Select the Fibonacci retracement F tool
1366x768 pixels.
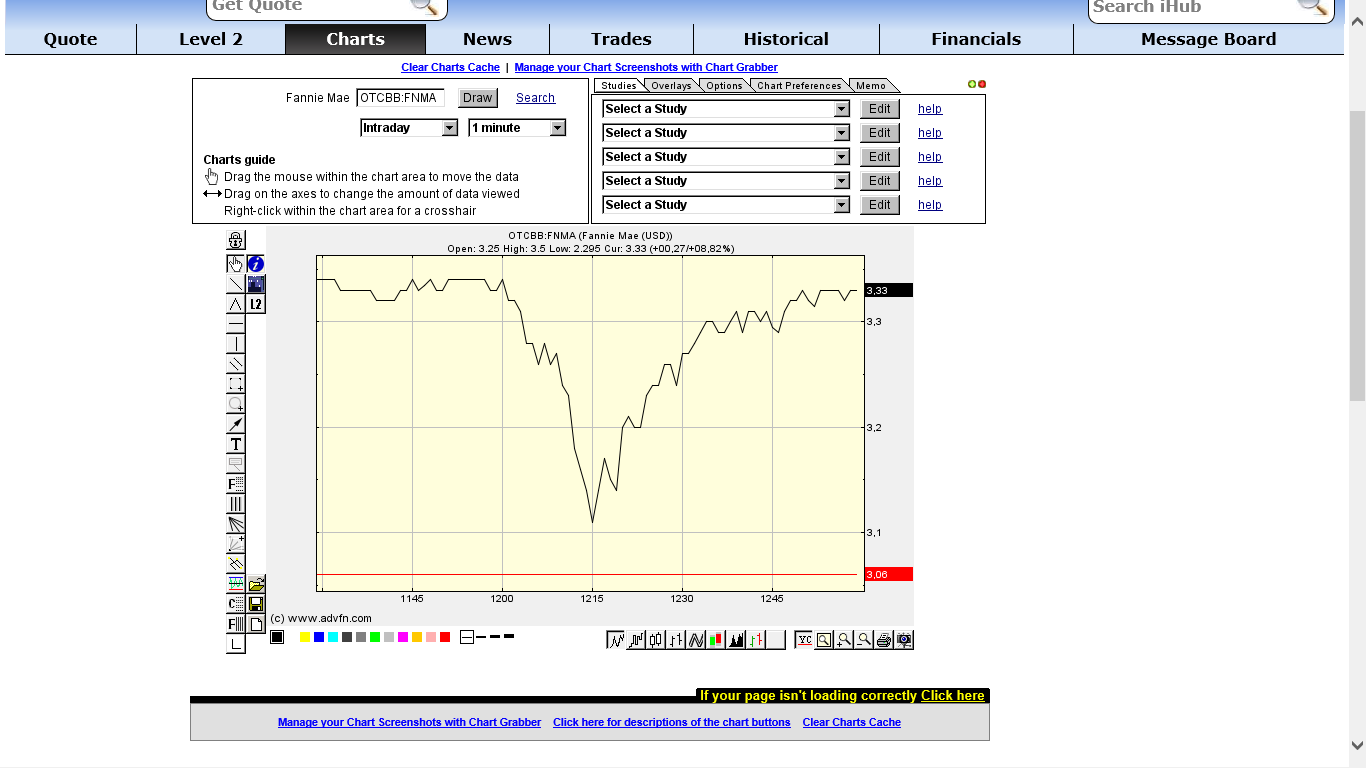point(236,484)
